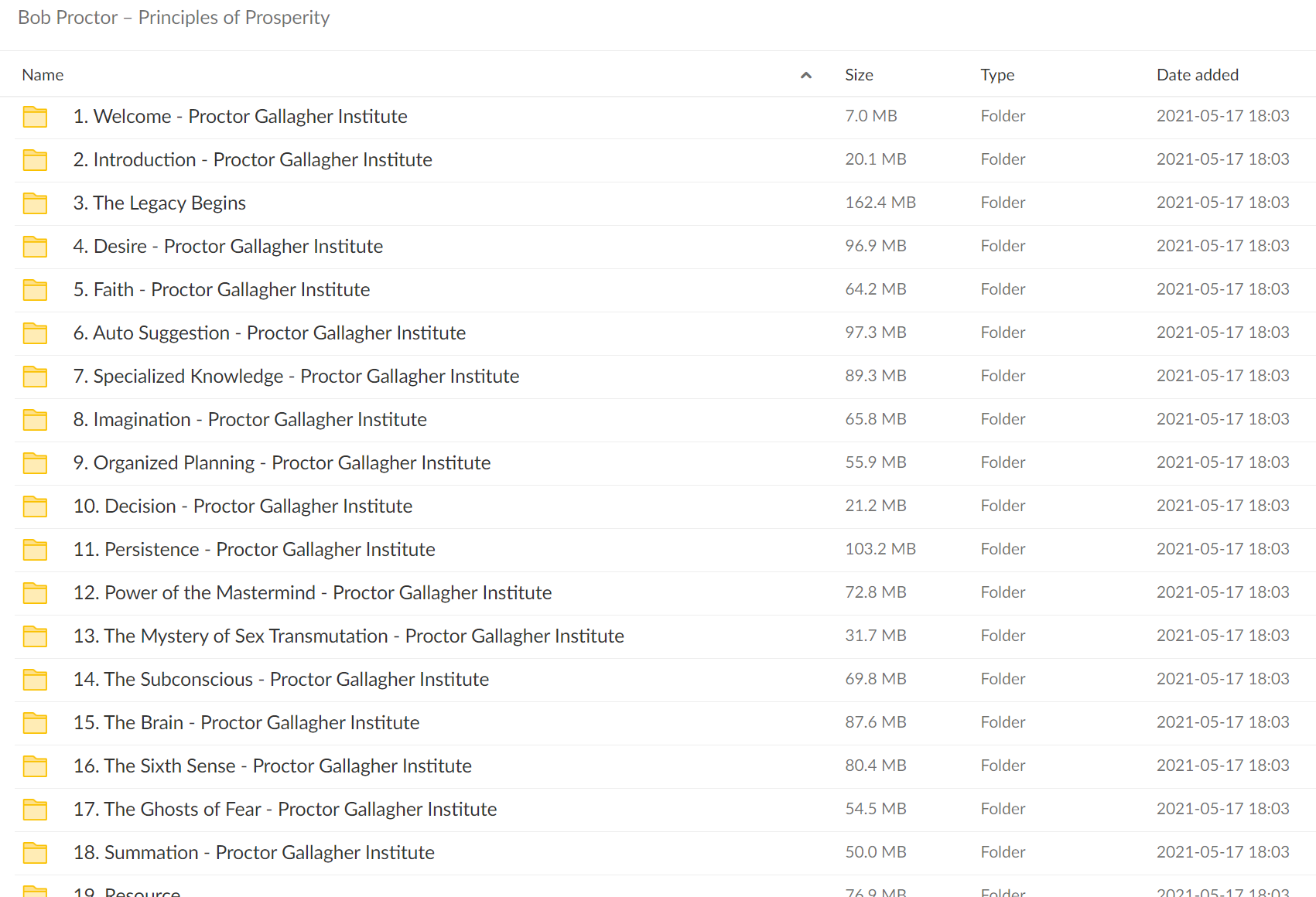The height and width of the screenshot is (897, 1316).
Task: Sort by Type column header
Action: point(997,75)
